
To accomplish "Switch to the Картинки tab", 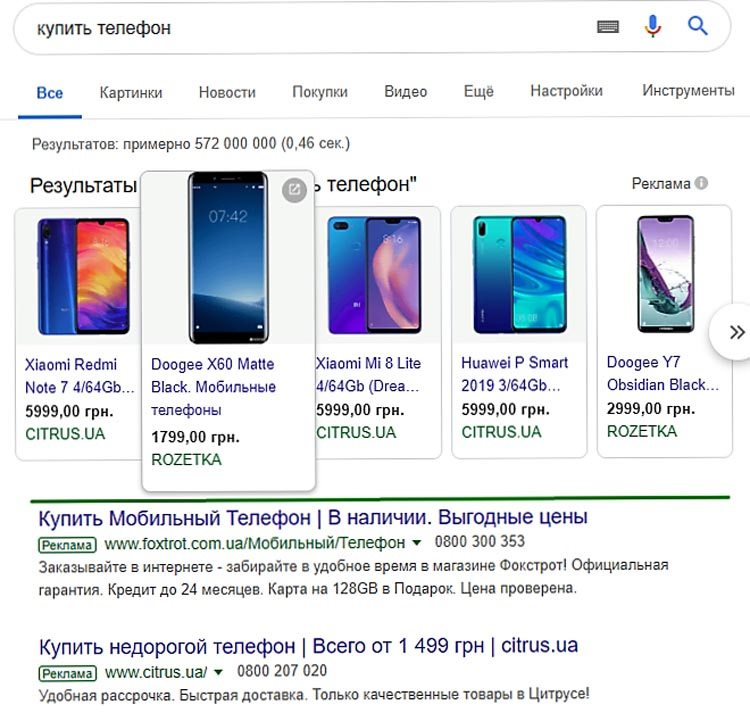I will 131,92.
